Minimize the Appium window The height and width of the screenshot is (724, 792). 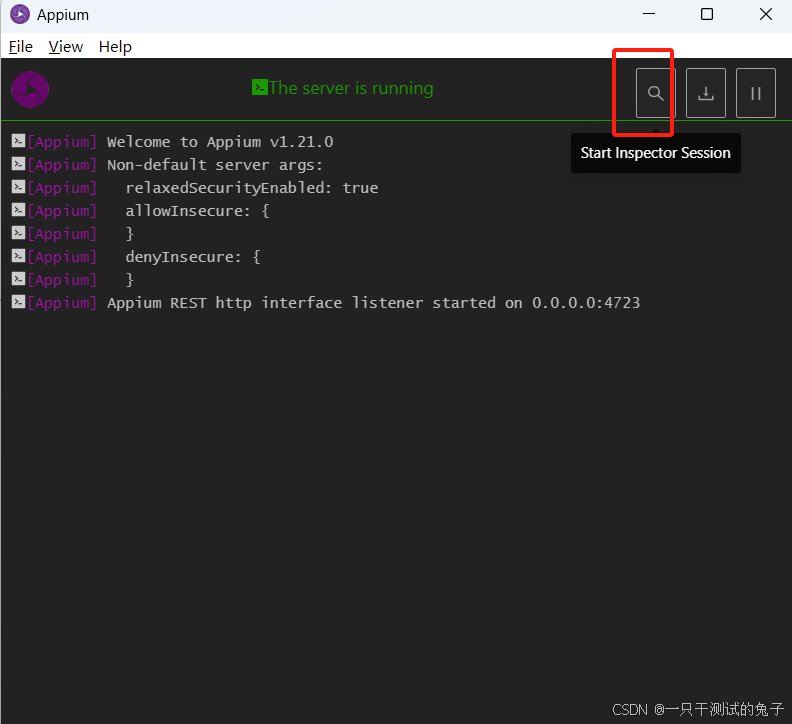tap(649, 14)
